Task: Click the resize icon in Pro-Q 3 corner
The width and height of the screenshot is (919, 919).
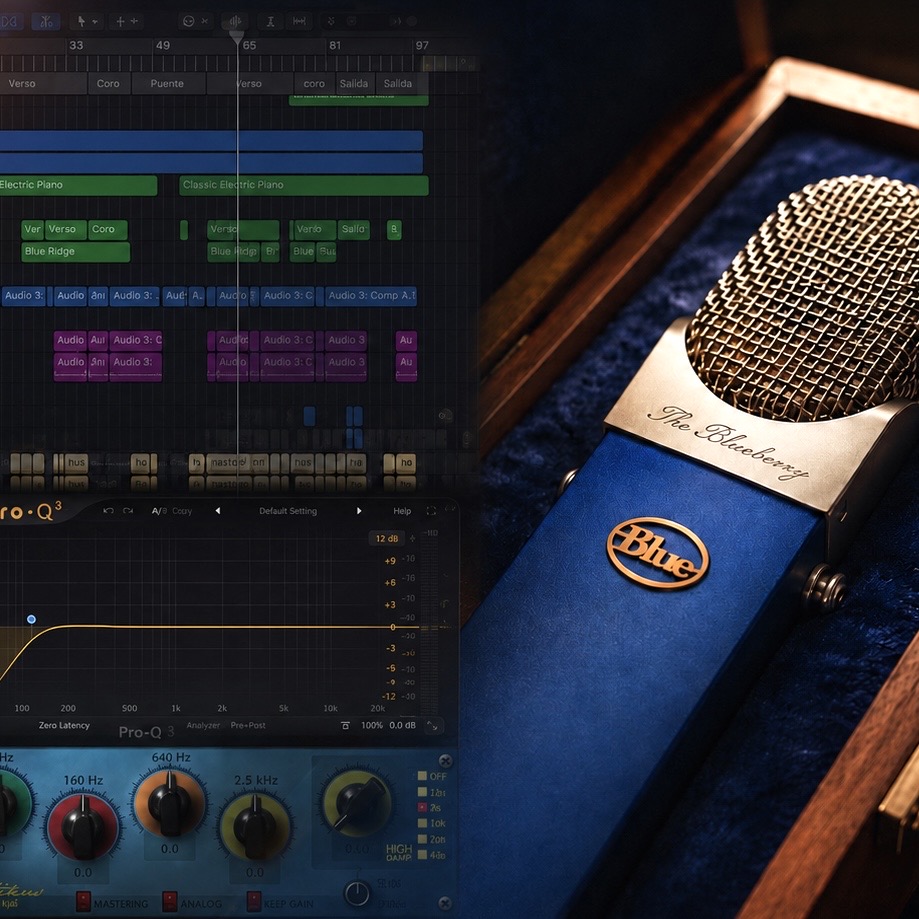Action: (x=432, y=726)
